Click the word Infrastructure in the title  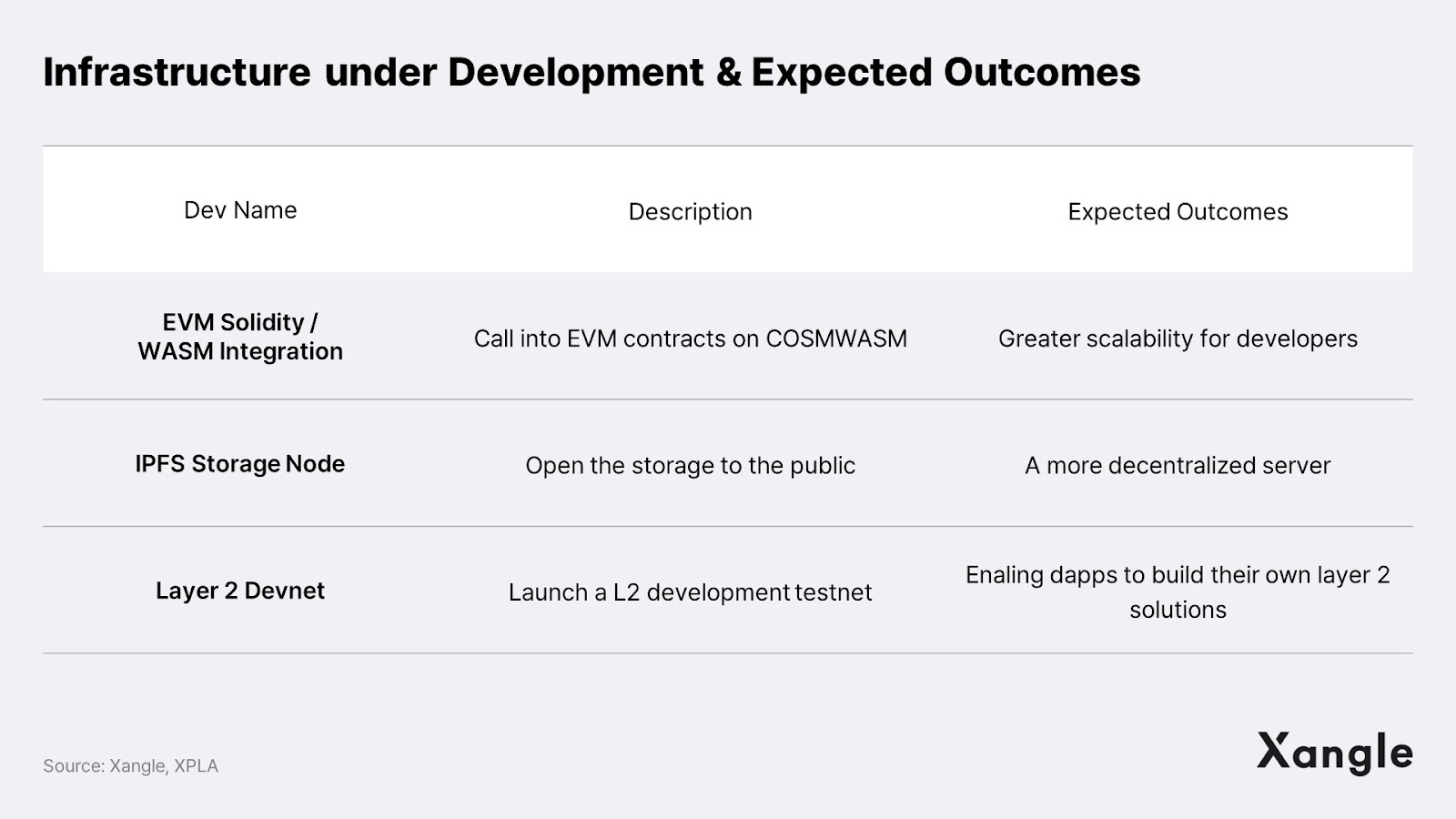[177, 73]
